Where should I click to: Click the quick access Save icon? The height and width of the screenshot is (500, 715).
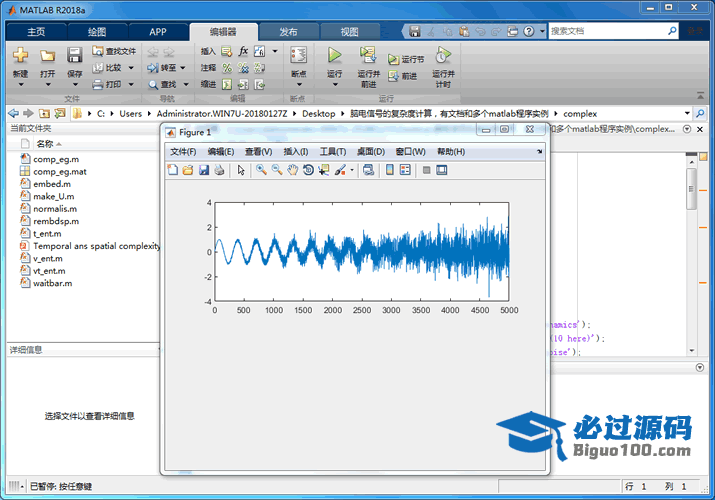(x=414, y=31)
